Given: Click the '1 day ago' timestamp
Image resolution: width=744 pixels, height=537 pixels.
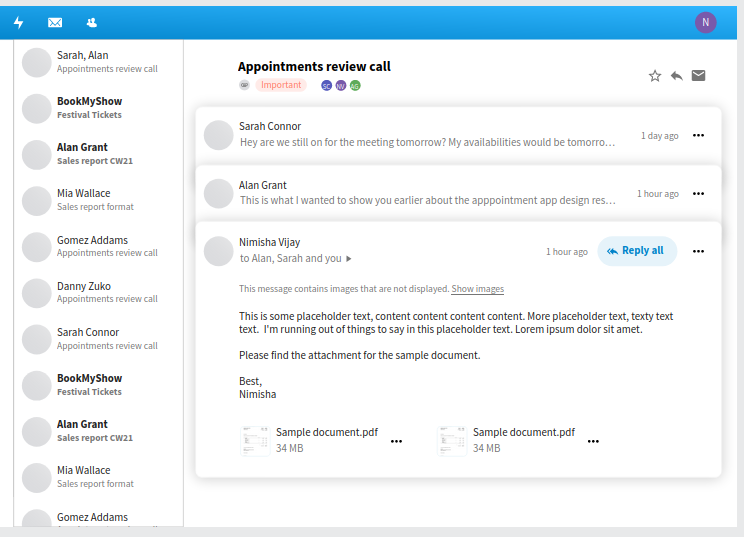Looking at the screenshot, I should point(660,136).
